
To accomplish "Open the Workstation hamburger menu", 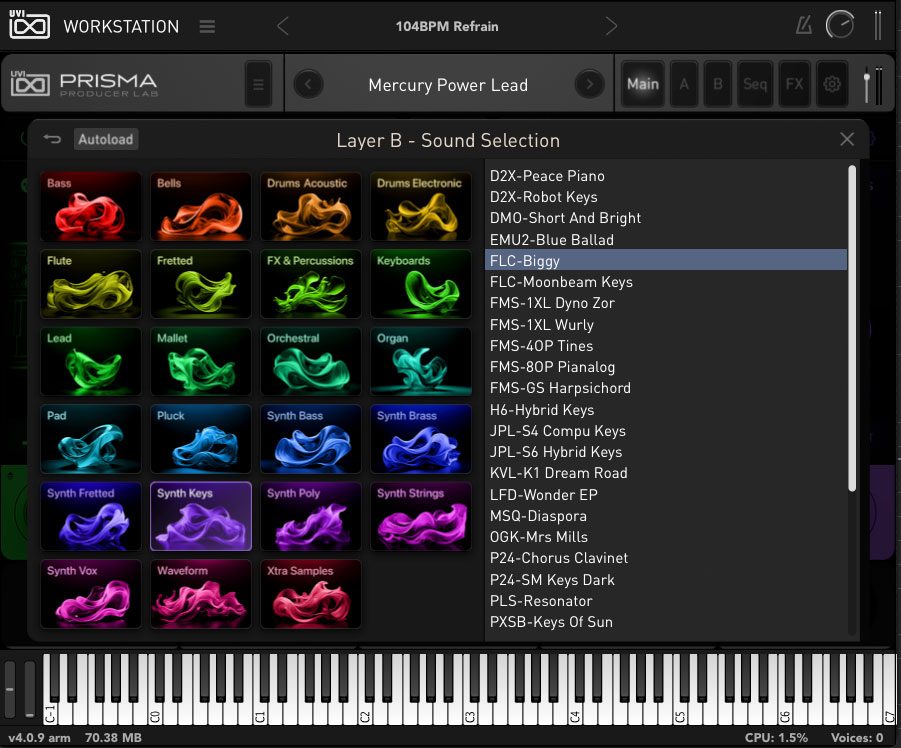I will point(207,26).
